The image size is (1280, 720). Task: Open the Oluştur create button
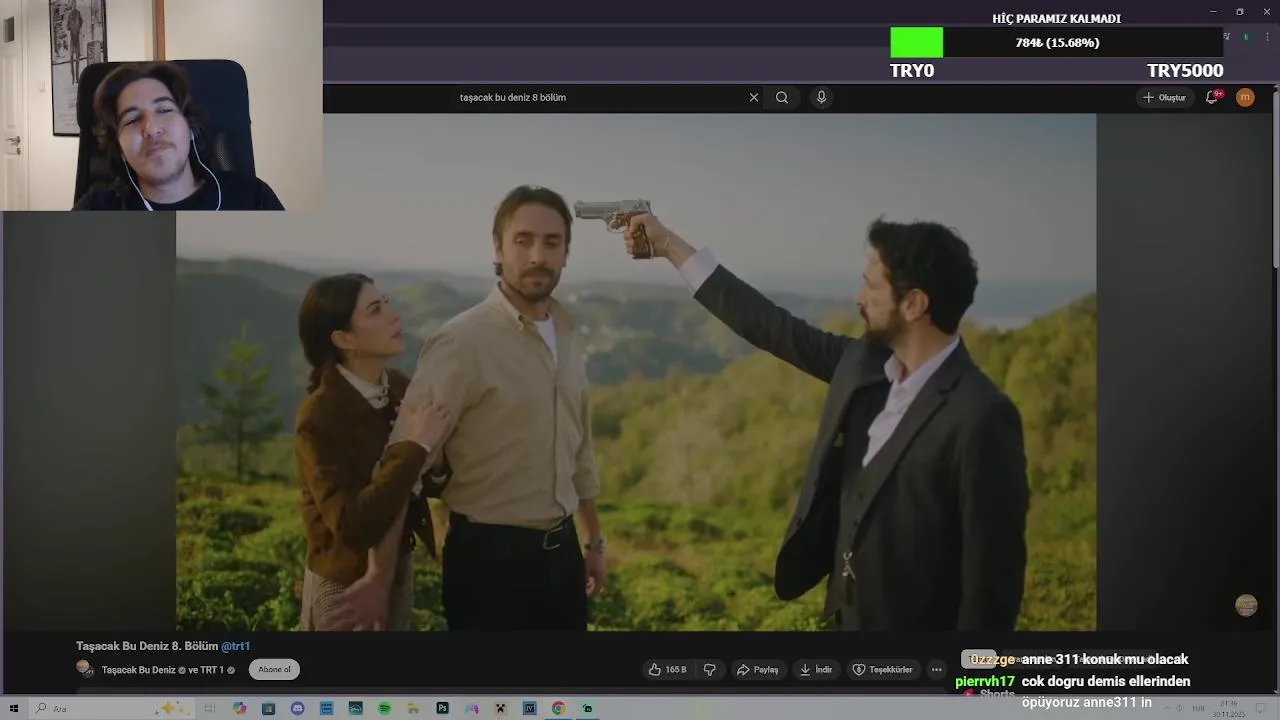click(1164, 97)
